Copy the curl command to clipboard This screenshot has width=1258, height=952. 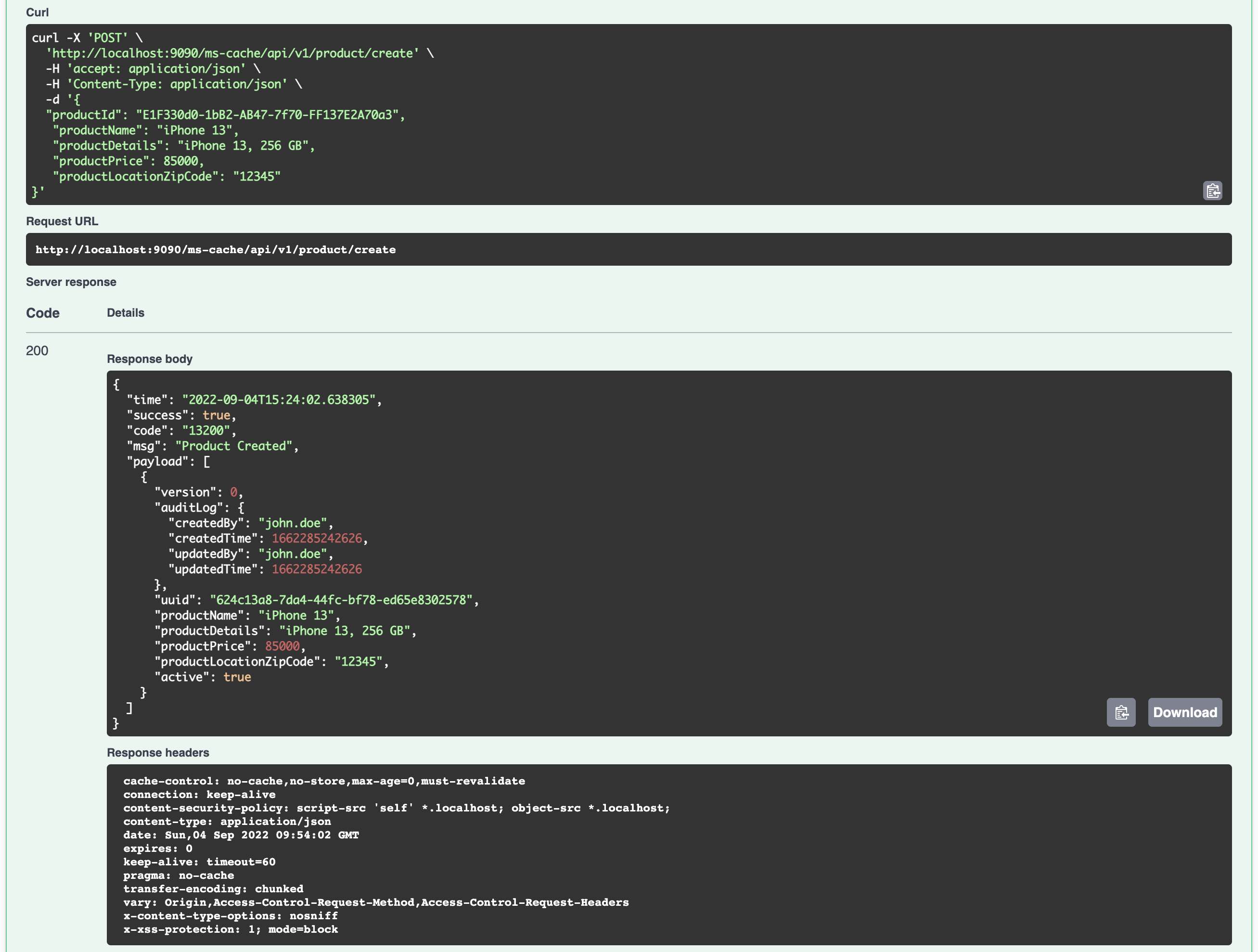click(1212, 191)
